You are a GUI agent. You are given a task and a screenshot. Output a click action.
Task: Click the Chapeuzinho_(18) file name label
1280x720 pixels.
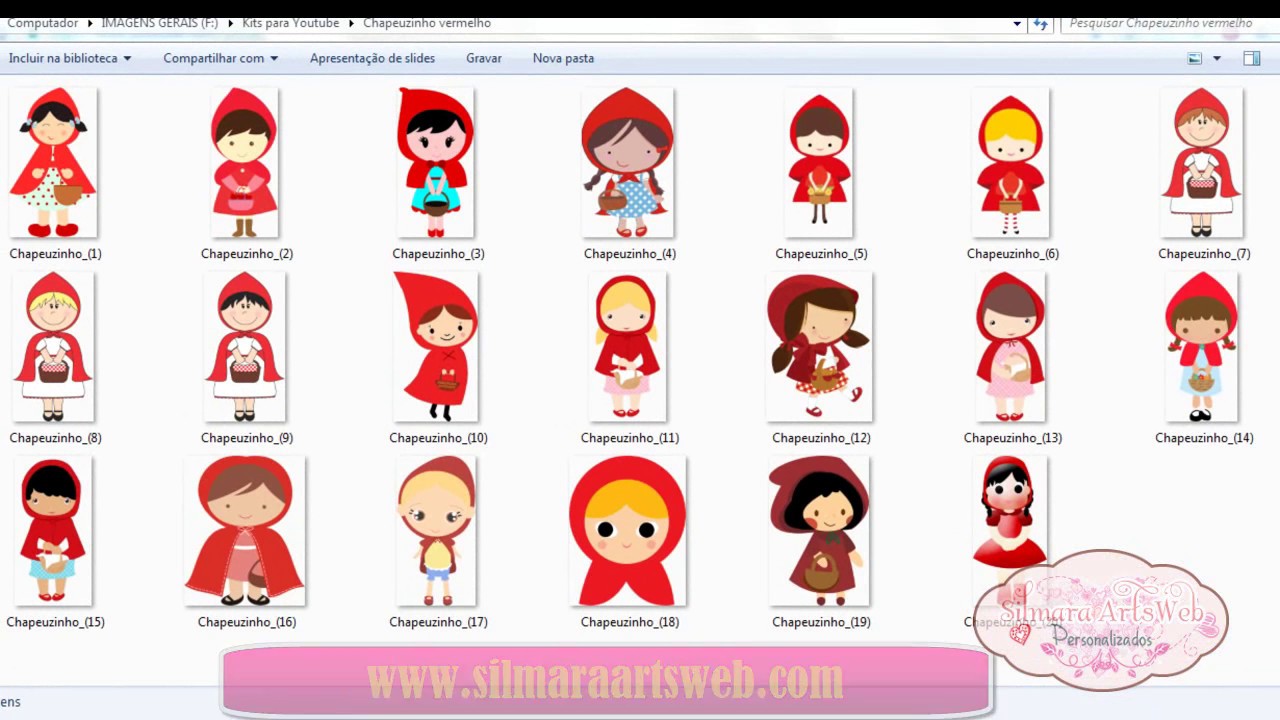tap(629, 622)
